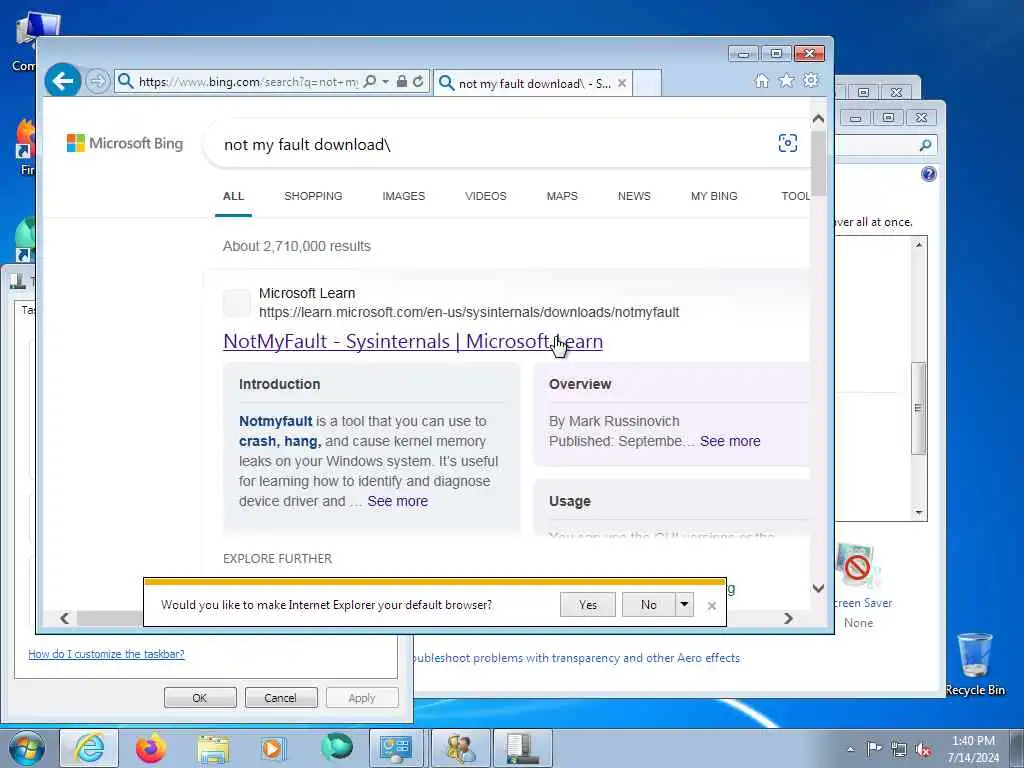Screen dimensions: 1024x768
Task: Dismiss the default browser notification bar
Action: [712, 605]
